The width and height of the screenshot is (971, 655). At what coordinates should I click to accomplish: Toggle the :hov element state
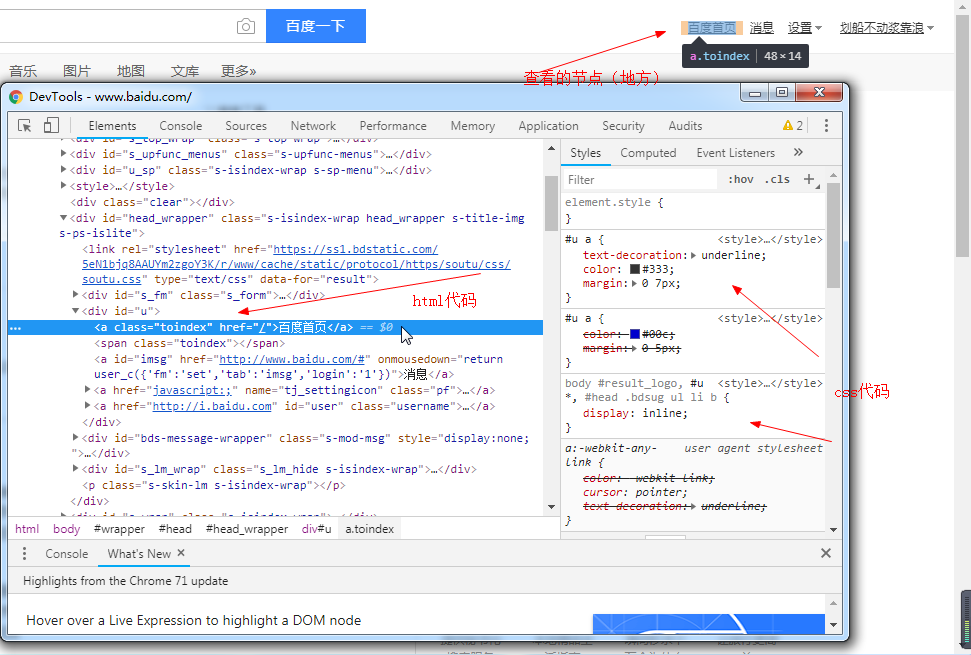pyautogui.click(x=741, y=180)
